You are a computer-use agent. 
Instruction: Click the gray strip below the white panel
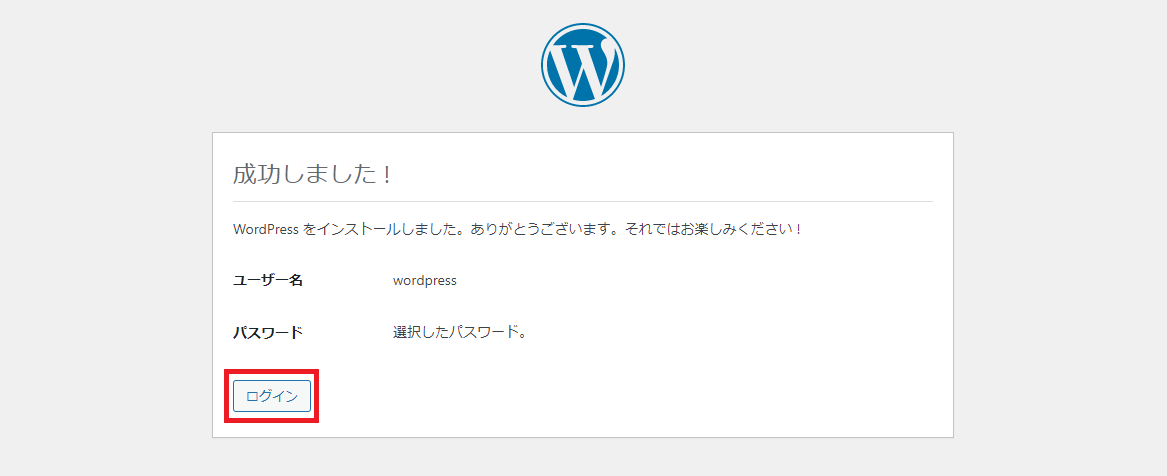click(582, 458)
